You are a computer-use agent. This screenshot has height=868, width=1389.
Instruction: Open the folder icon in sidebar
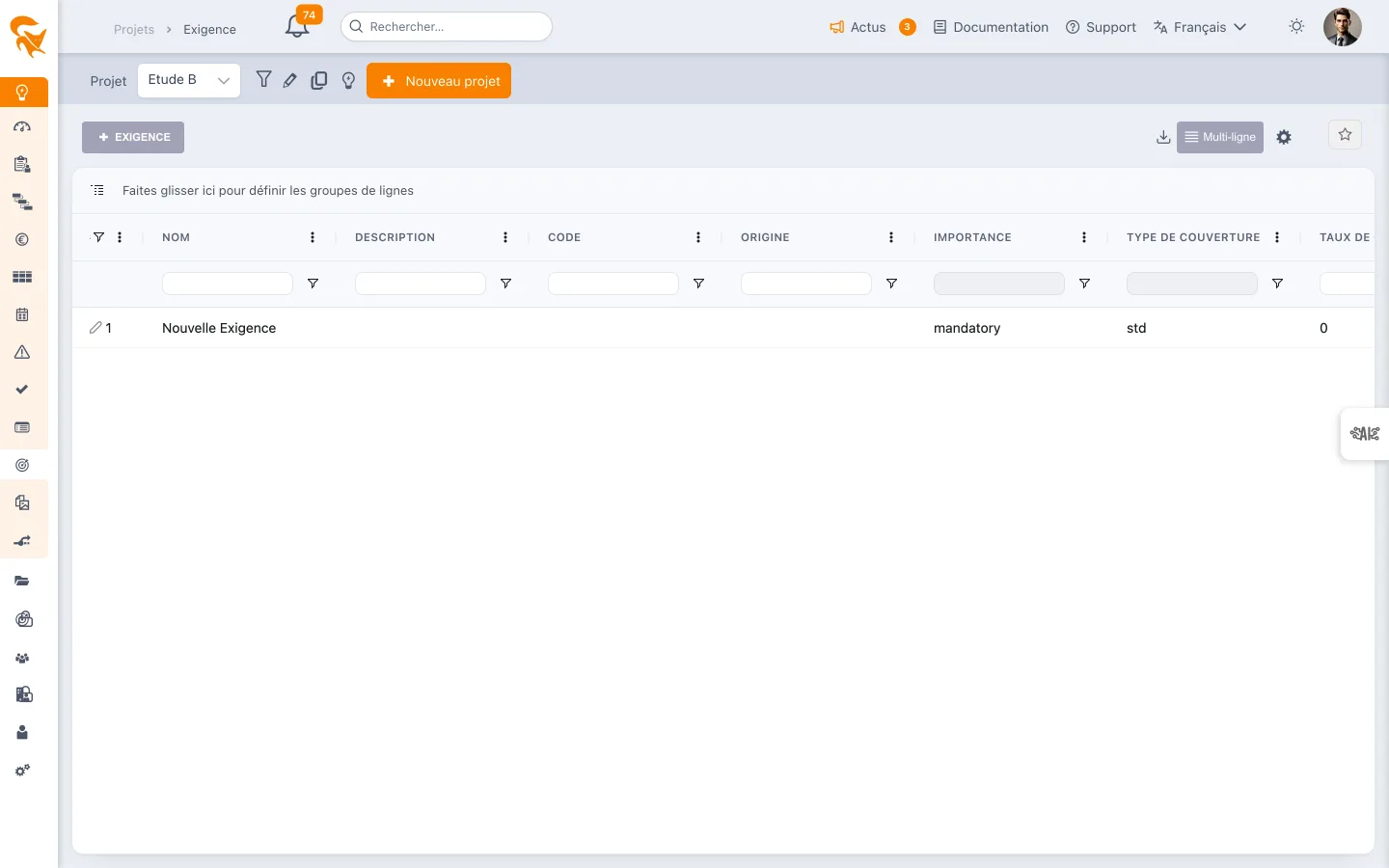pyautogui.click(x=22, y=582)
